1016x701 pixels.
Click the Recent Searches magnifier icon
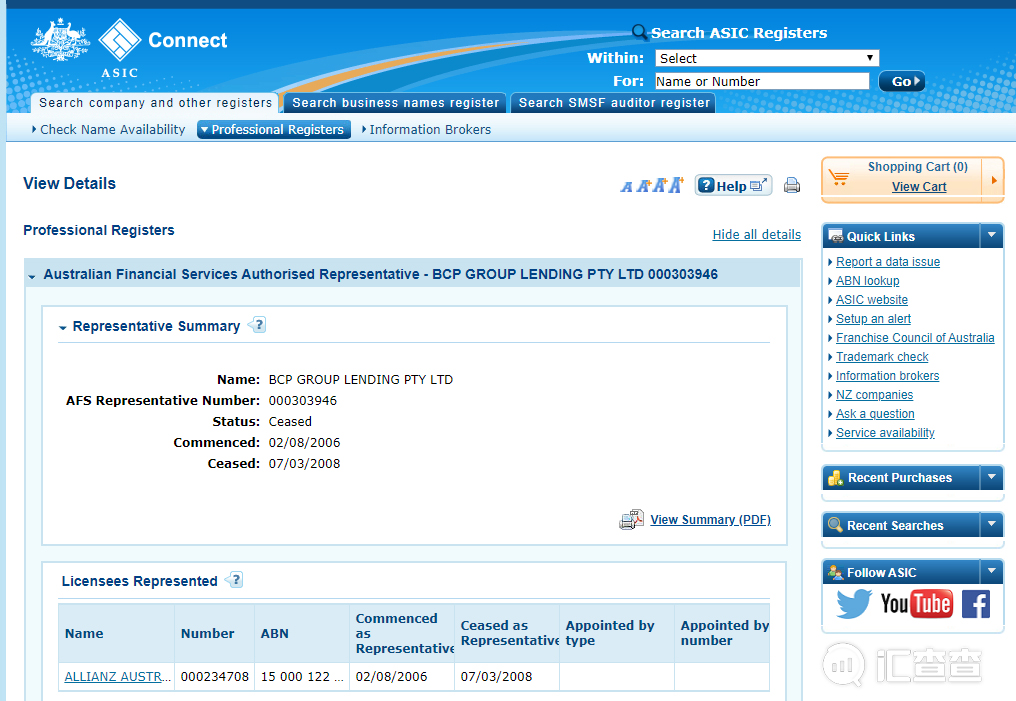tap(836, 525)
